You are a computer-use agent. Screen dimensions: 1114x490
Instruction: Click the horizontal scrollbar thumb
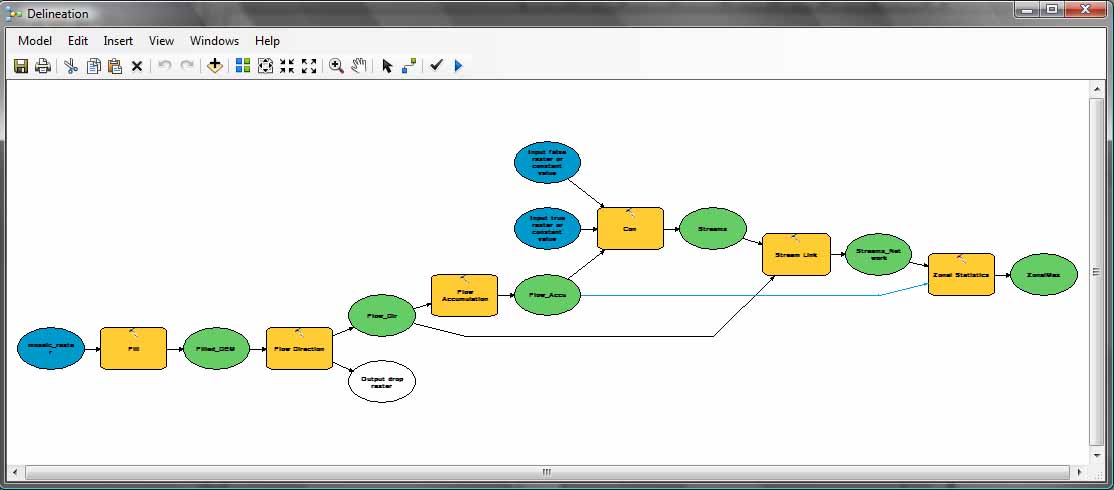(x=546, y=472)
